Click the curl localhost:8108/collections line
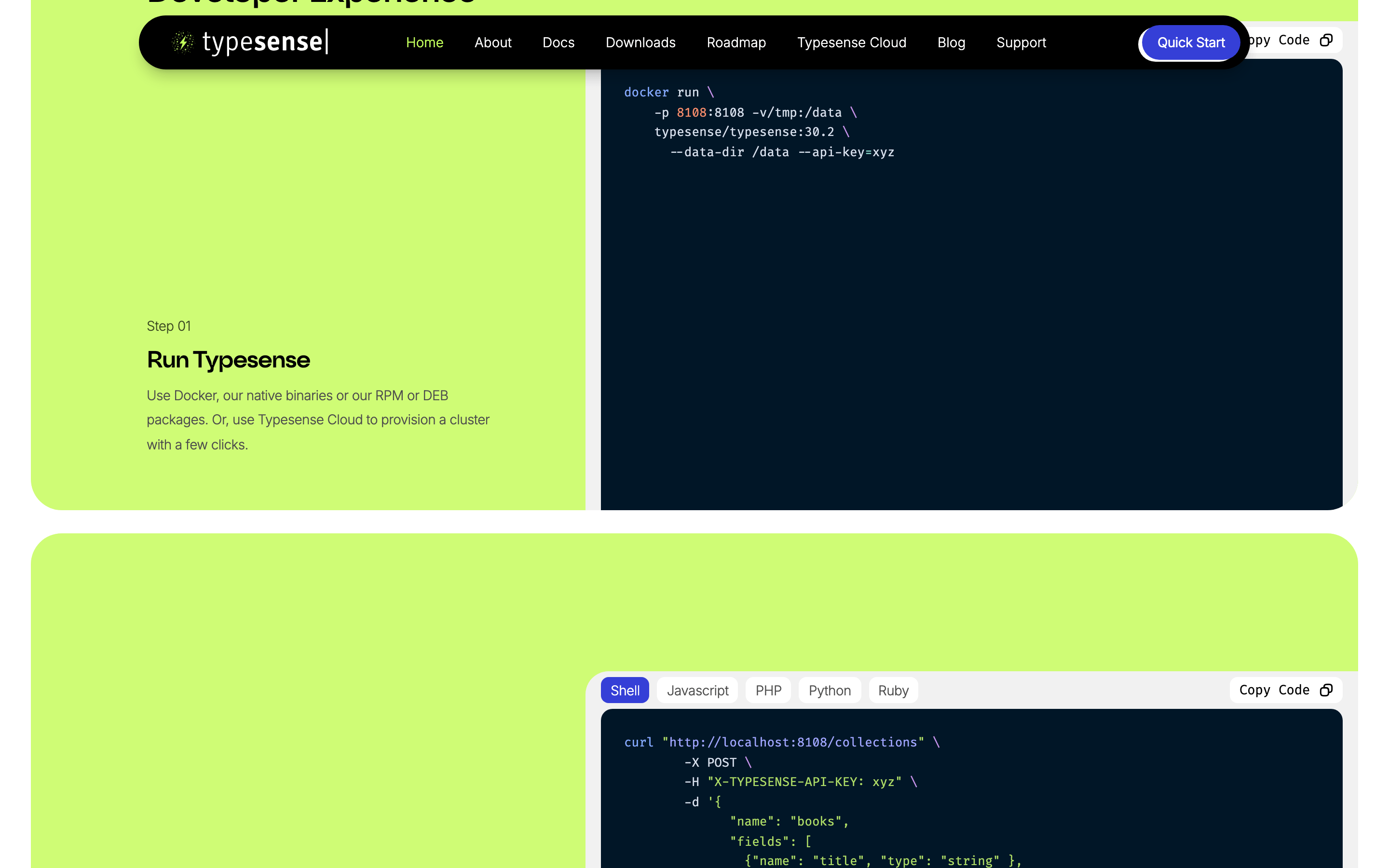 782,742
